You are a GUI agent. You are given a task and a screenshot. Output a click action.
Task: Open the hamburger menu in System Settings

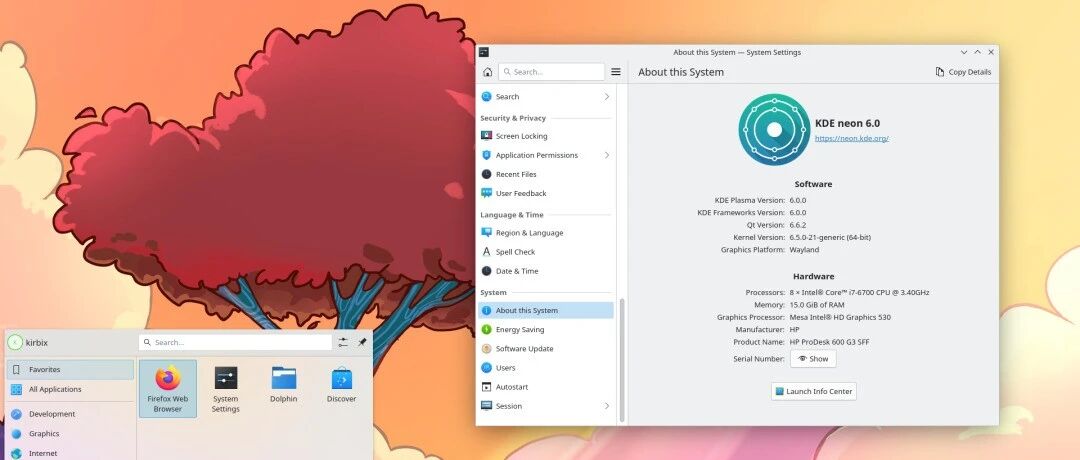click(616, 72)
